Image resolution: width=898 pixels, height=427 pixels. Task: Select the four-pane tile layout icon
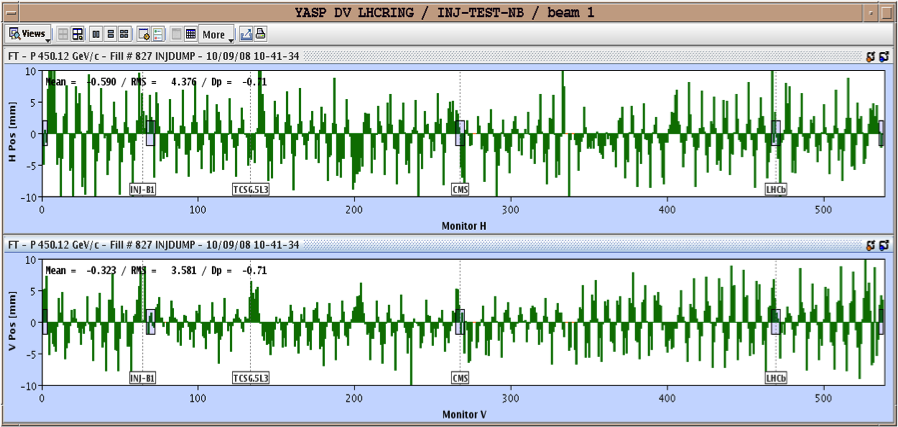(124, 34)
